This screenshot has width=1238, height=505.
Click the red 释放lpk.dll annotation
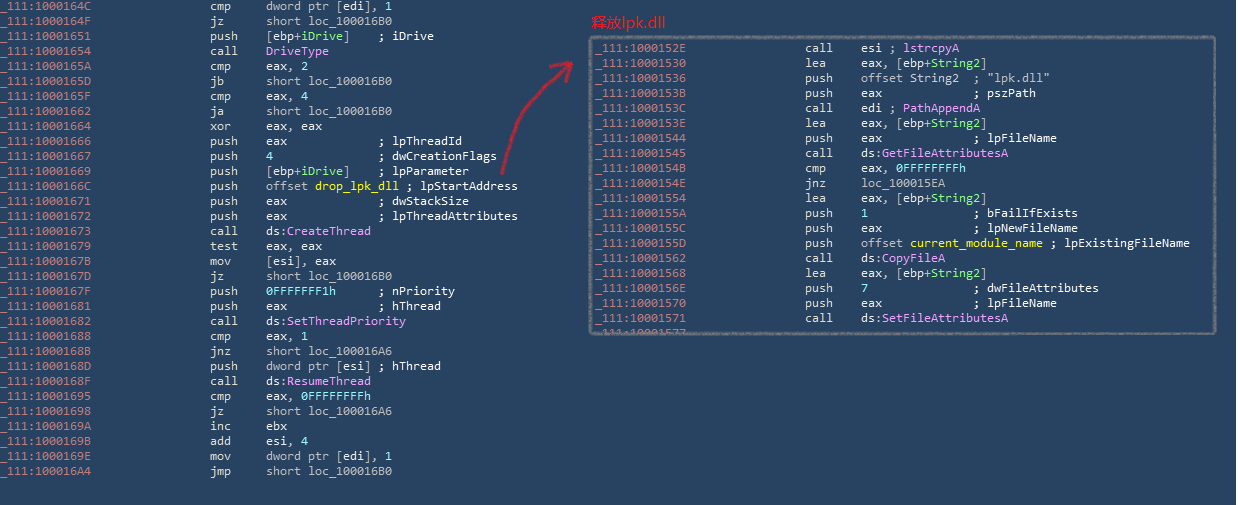pyautogui.click(x=630, y=23)
